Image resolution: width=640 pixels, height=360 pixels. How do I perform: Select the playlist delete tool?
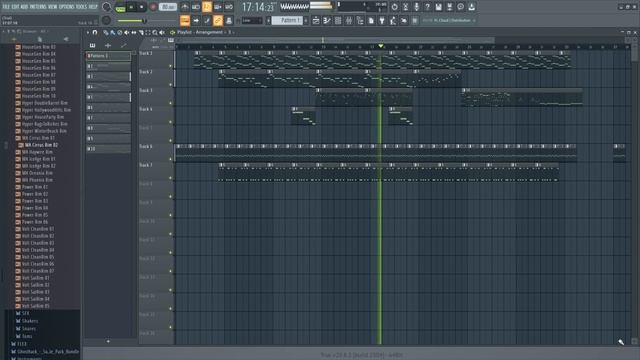tap(120, 32)
